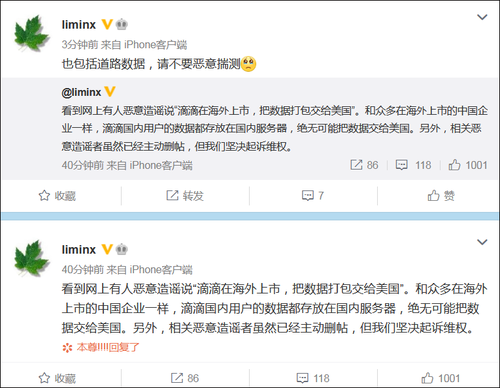Open the second post's maple leaf avatar
500x388 pixels.
[31, 258]
